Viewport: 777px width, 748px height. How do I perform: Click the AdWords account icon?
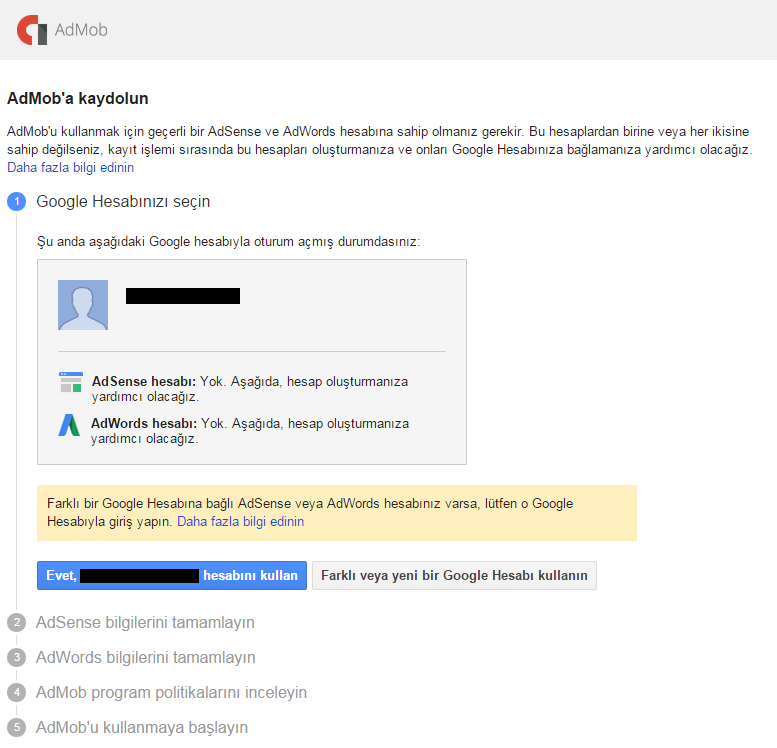pyautogui.click(x=69, y=424)
